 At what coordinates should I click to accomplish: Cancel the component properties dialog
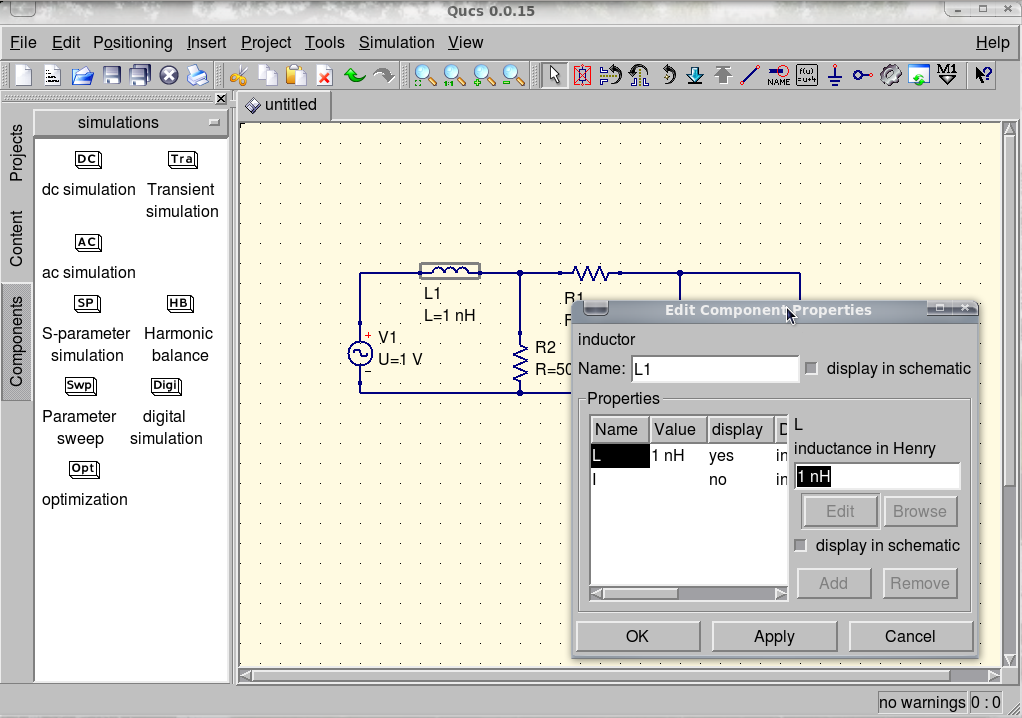tap(910, 636)
